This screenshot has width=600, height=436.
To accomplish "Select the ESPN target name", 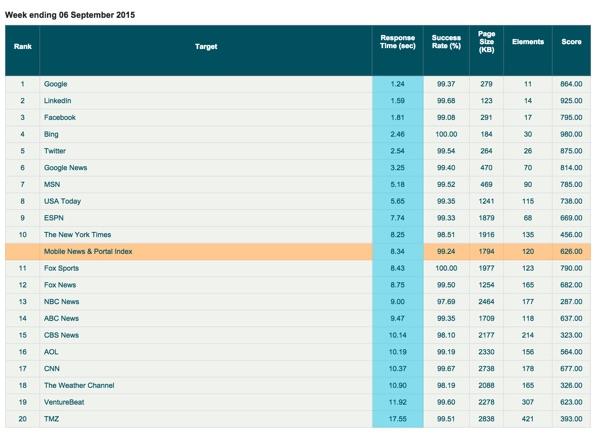I will tap(54, 218).
